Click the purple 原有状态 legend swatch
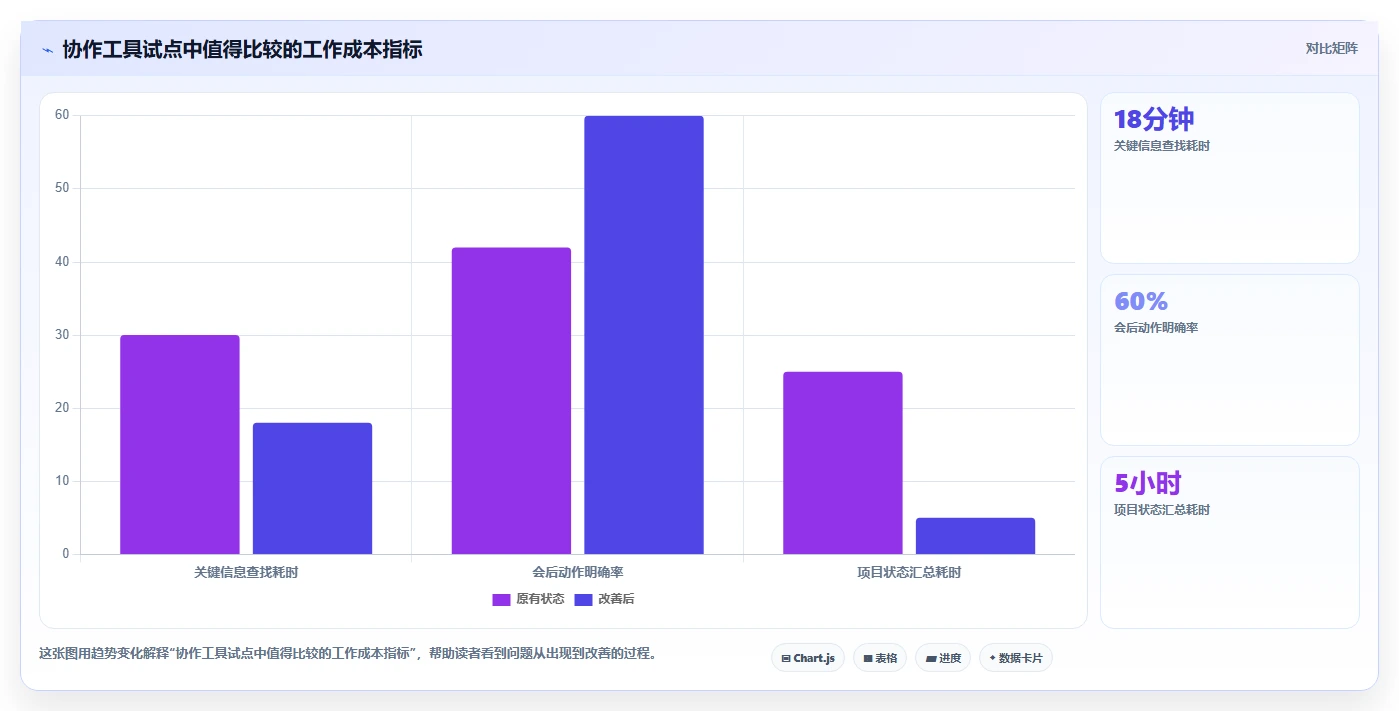This screenshot has height=711, width=1399. (501, 599)
